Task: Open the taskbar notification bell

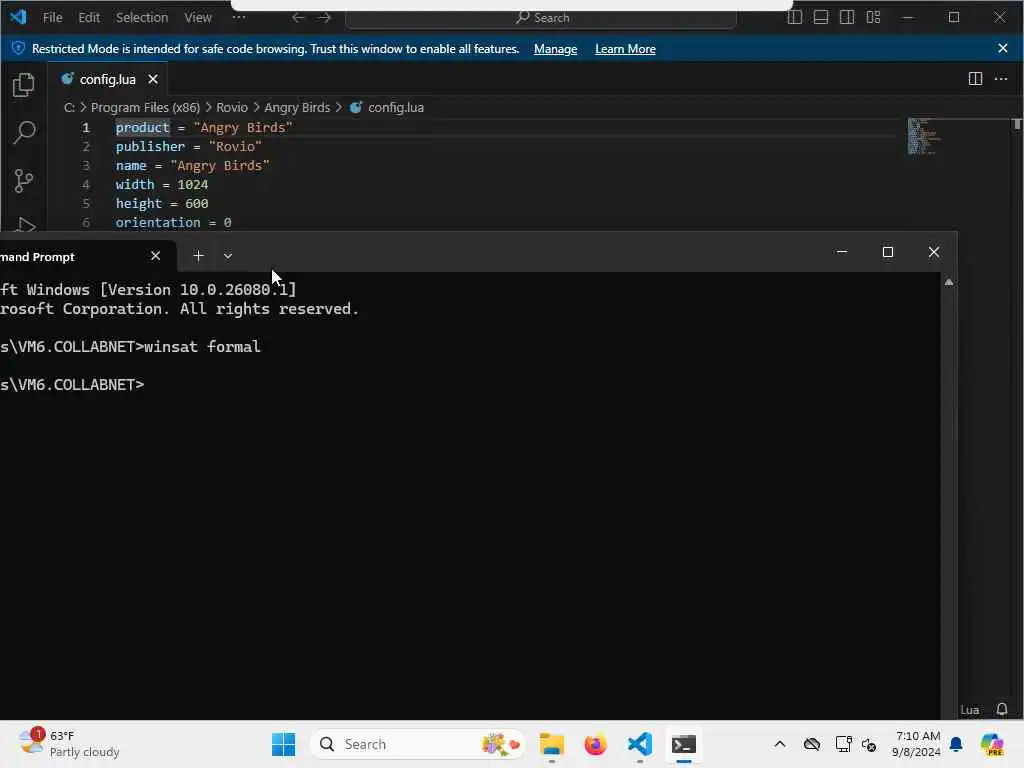Action: click(x=956, y=744)
